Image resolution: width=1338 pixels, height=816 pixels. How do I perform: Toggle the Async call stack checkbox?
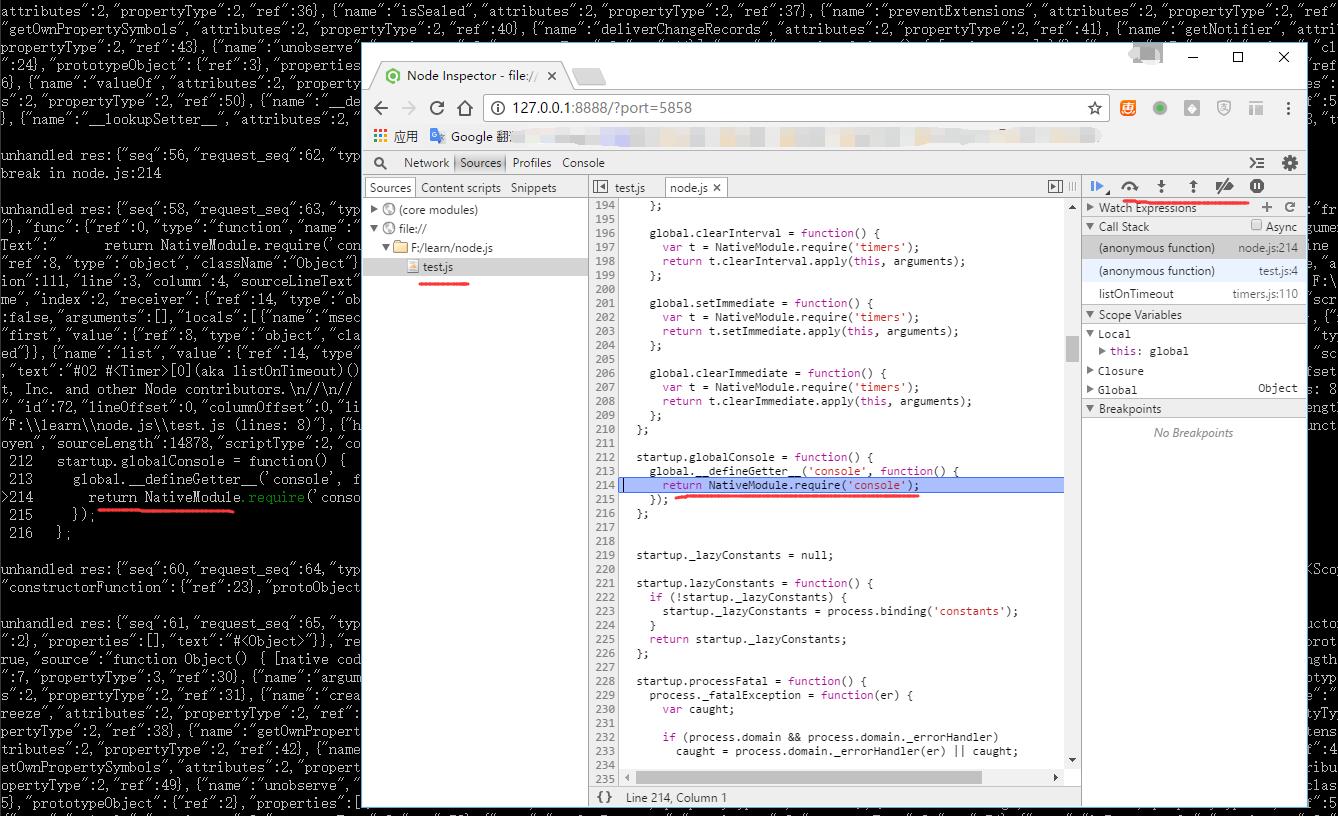tap(1257, 226)
